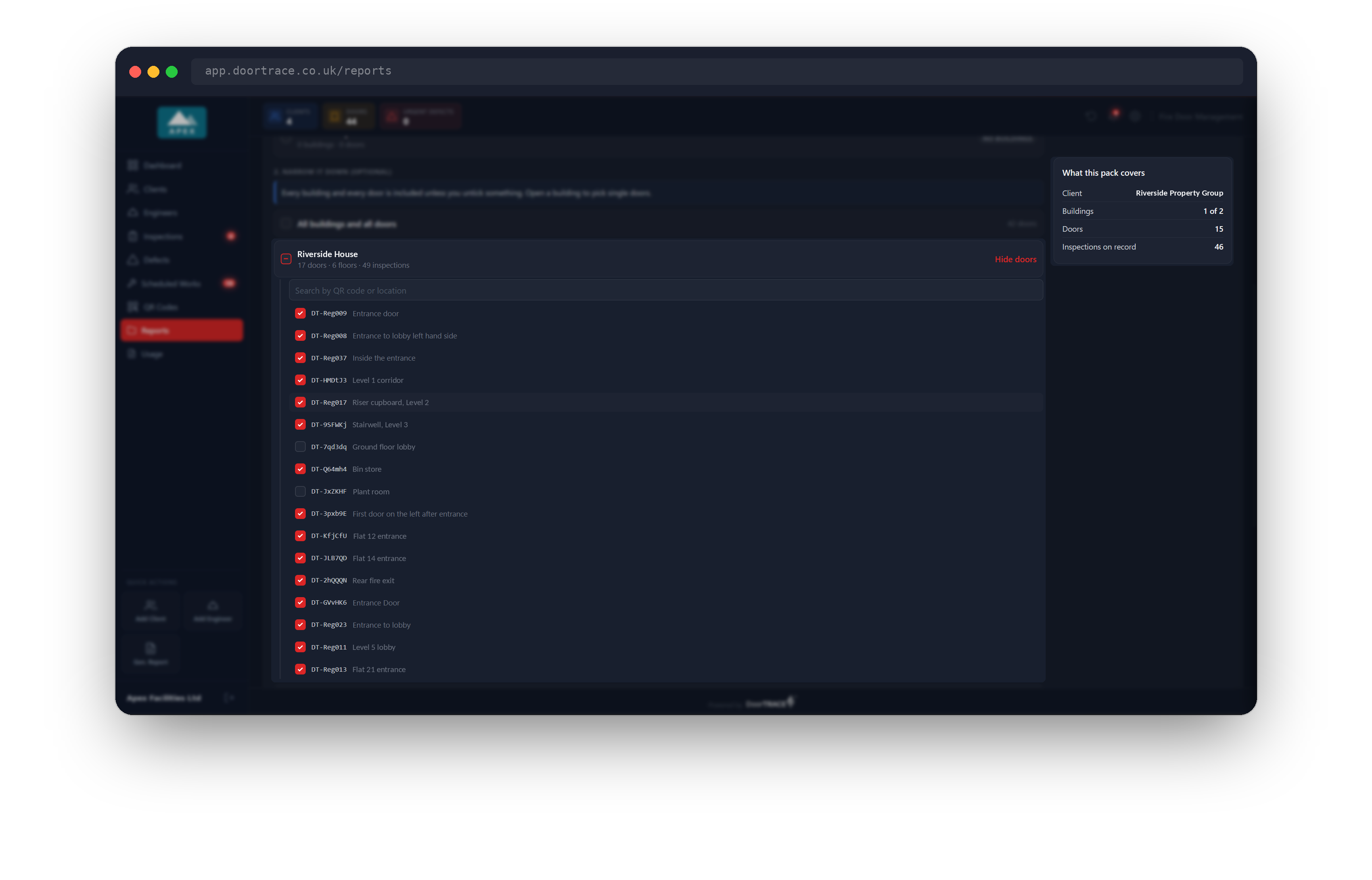This screenshot has height=880, width=1372.
Task: Click the '17 doors · 6 floors · 49 inspections' subtitle
Action: [353, 266]
